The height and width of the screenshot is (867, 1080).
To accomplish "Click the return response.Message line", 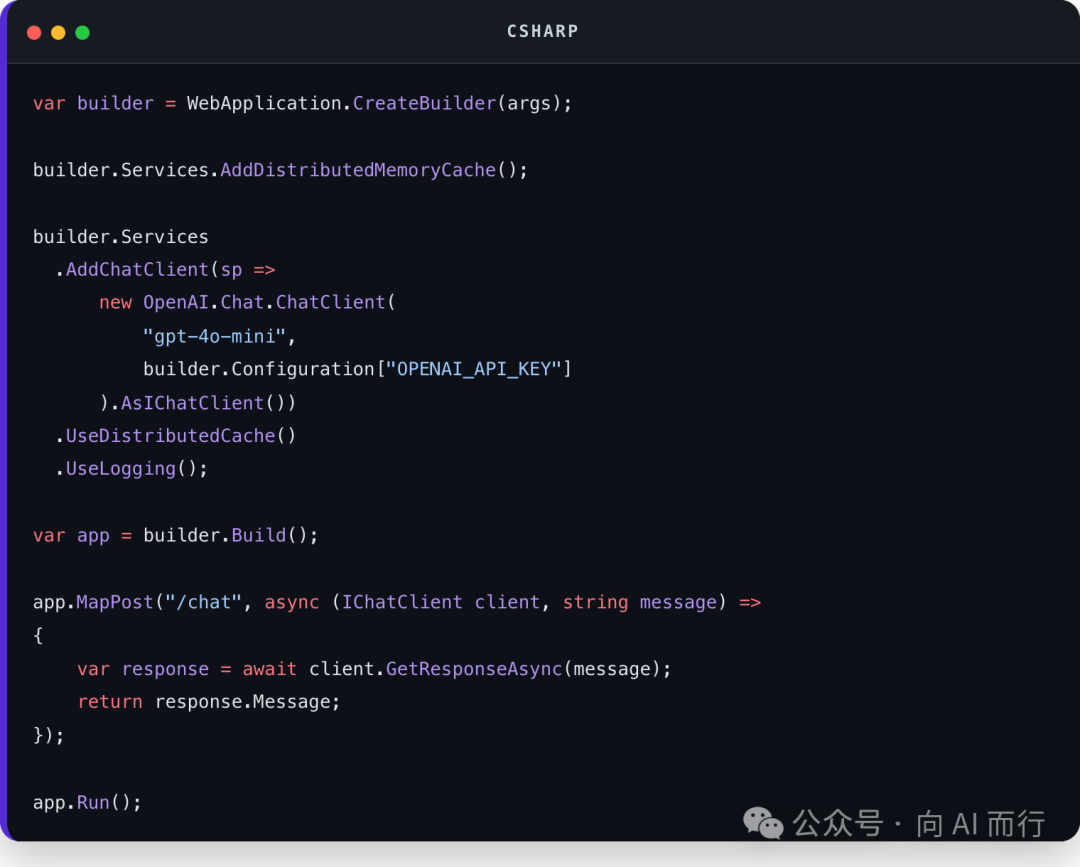I will click(209, 702).
